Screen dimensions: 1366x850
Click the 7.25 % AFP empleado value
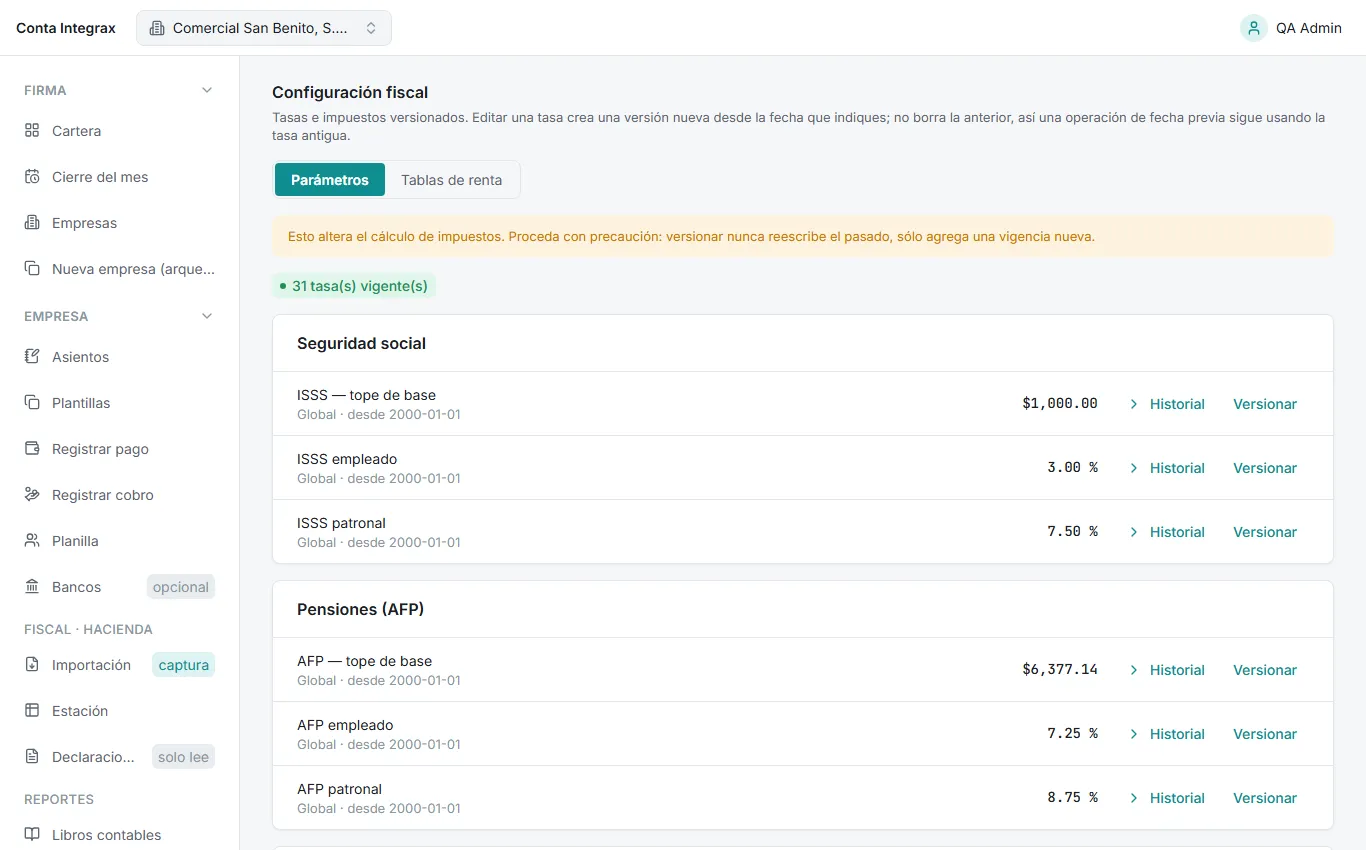tap(1073, 734)
